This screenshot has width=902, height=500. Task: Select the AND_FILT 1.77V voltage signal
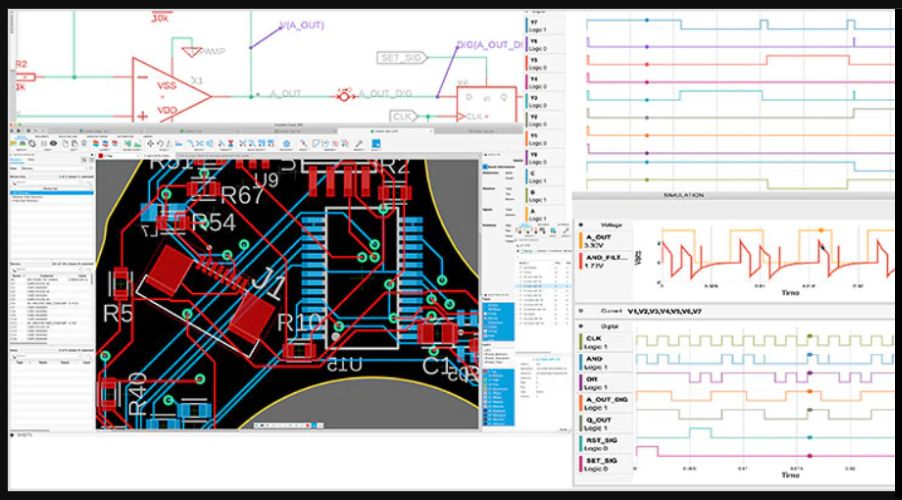coord(606,261)
